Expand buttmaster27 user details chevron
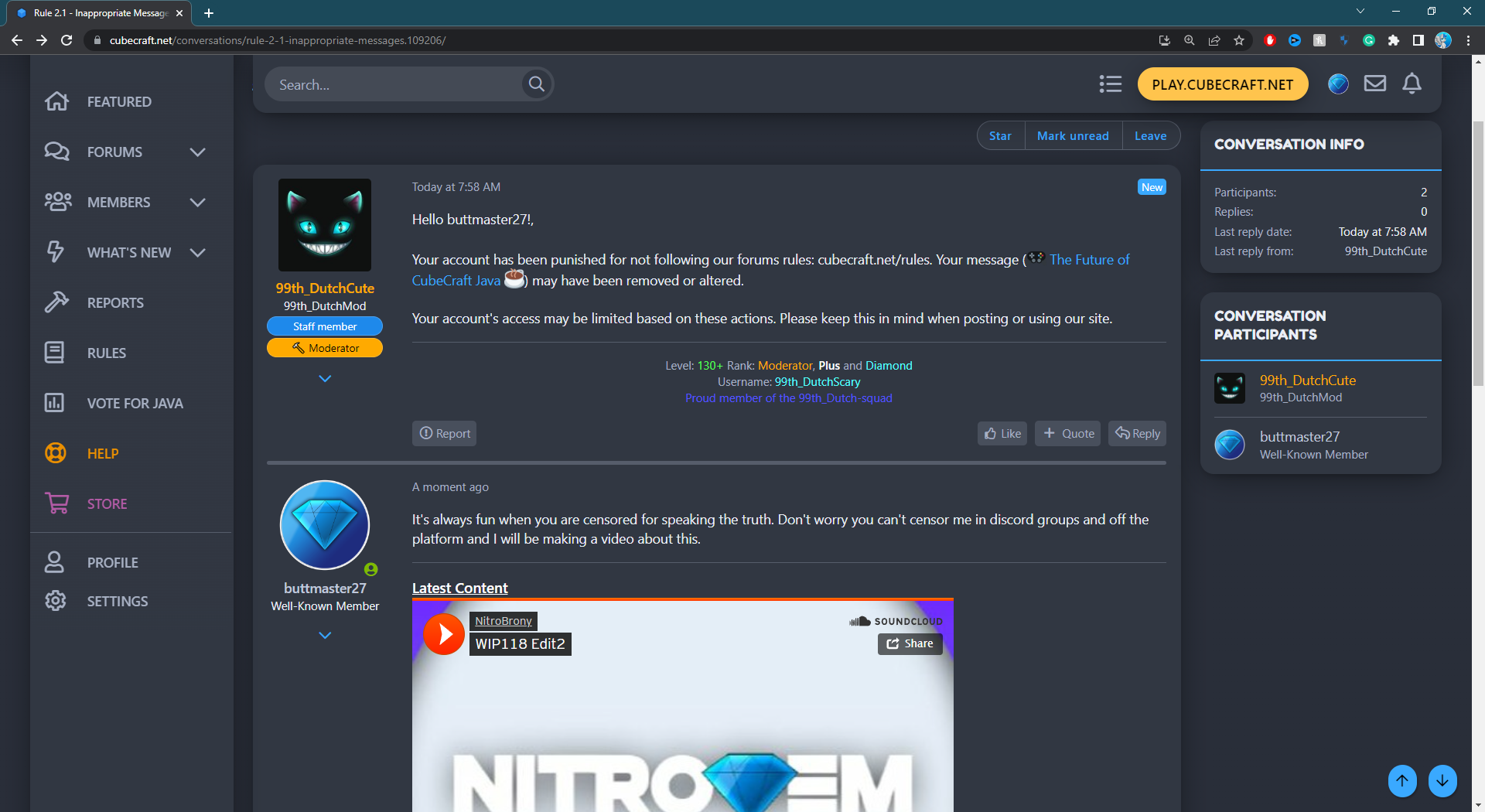The image size is (1485, 812). pos(325,636)
